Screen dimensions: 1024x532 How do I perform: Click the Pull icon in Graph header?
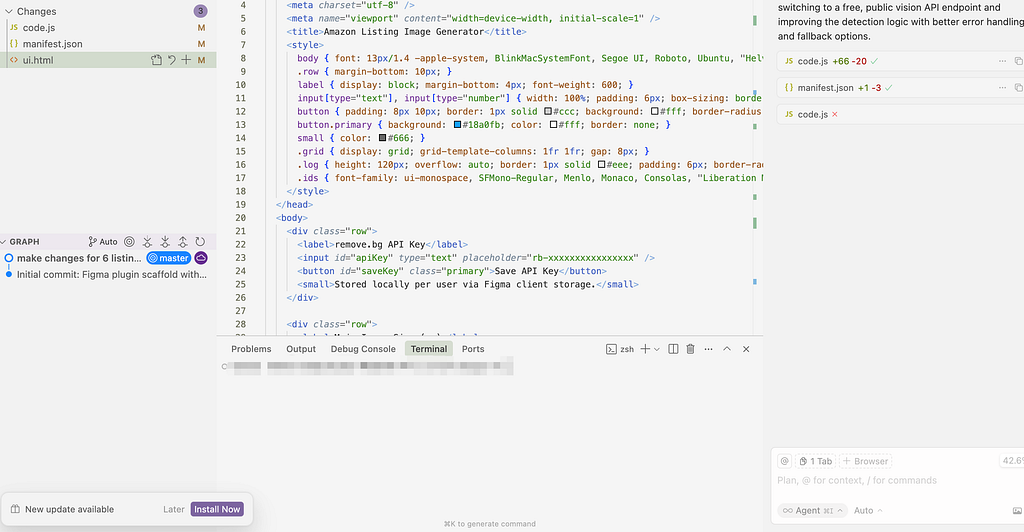tap(165, 242)
